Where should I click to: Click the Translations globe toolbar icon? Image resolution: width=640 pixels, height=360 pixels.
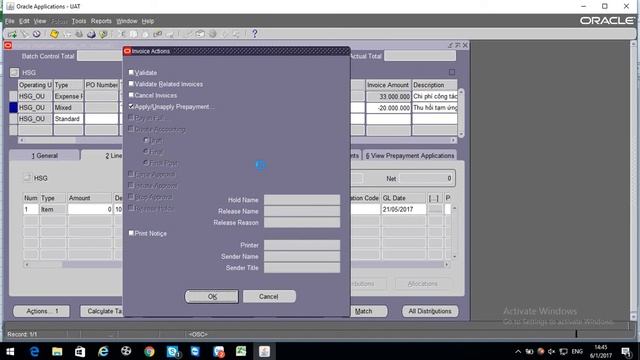coord(212,34)
